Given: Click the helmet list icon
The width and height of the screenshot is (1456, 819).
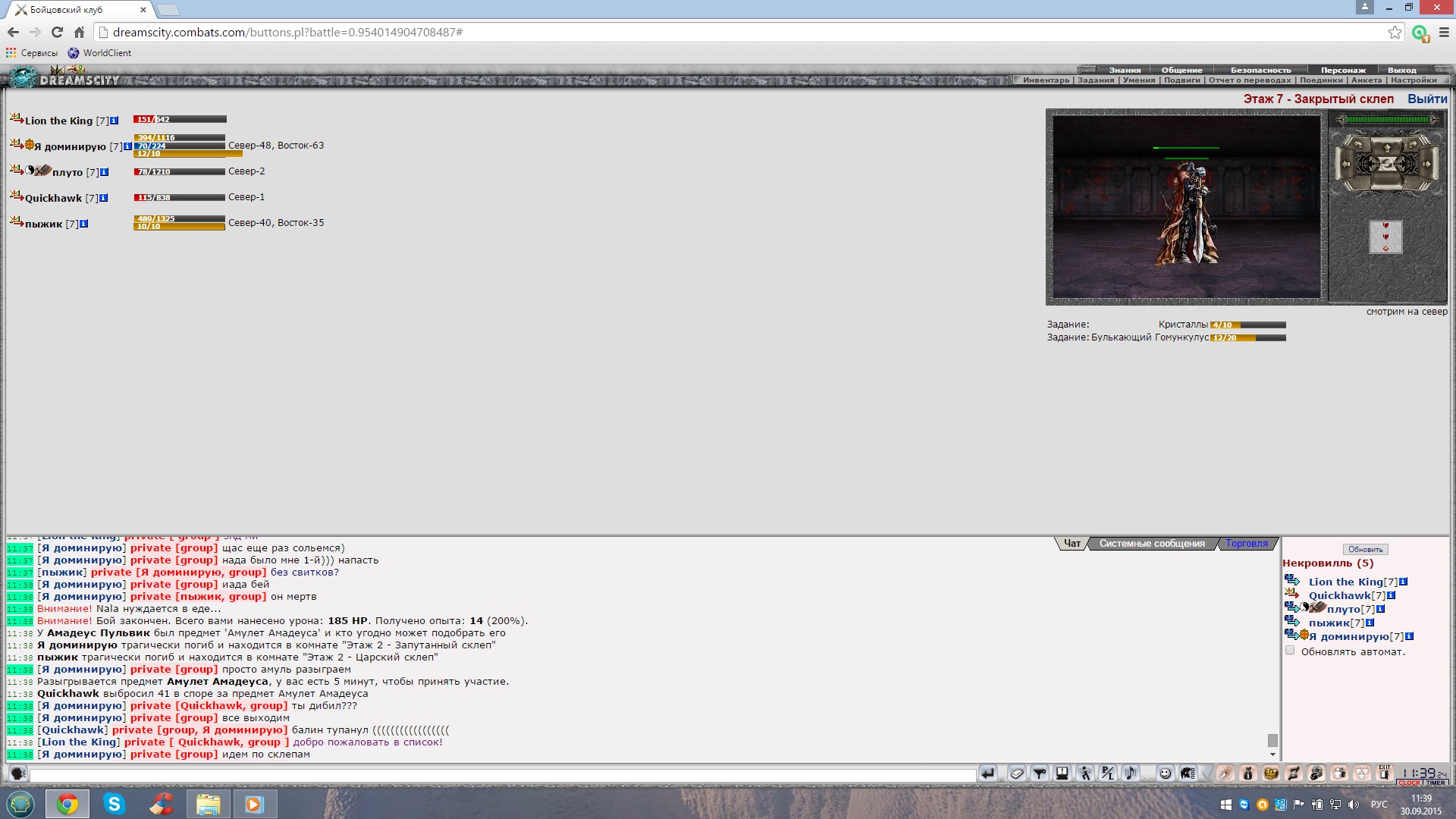Looking at the screenshot, I should pyautogui.click(x=1188, y=773).
